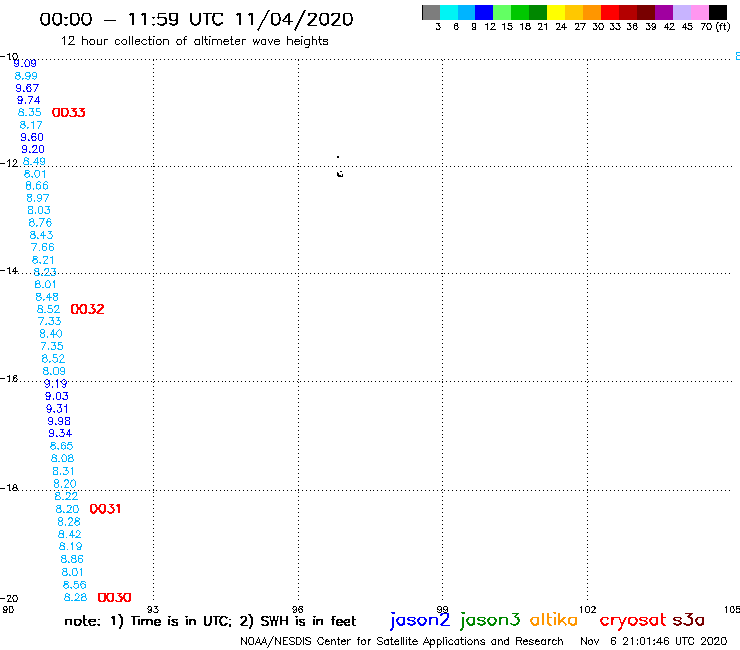This screenshot has height=650, width=740.
Task: Click the s3a satellite legend label
Action: pyautogui.click(x=689, y=620)
